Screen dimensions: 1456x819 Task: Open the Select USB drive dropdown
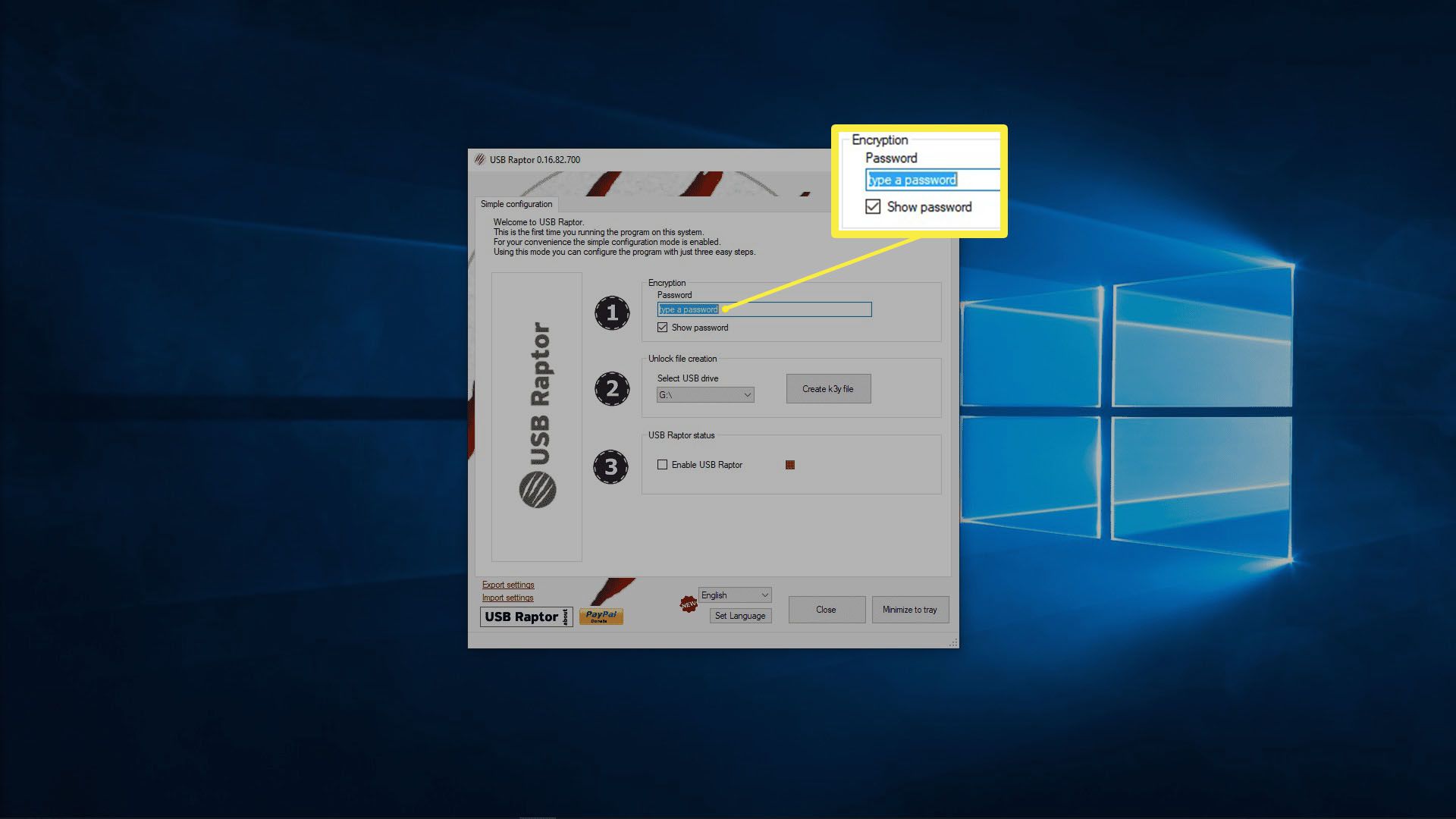[705, 395]
